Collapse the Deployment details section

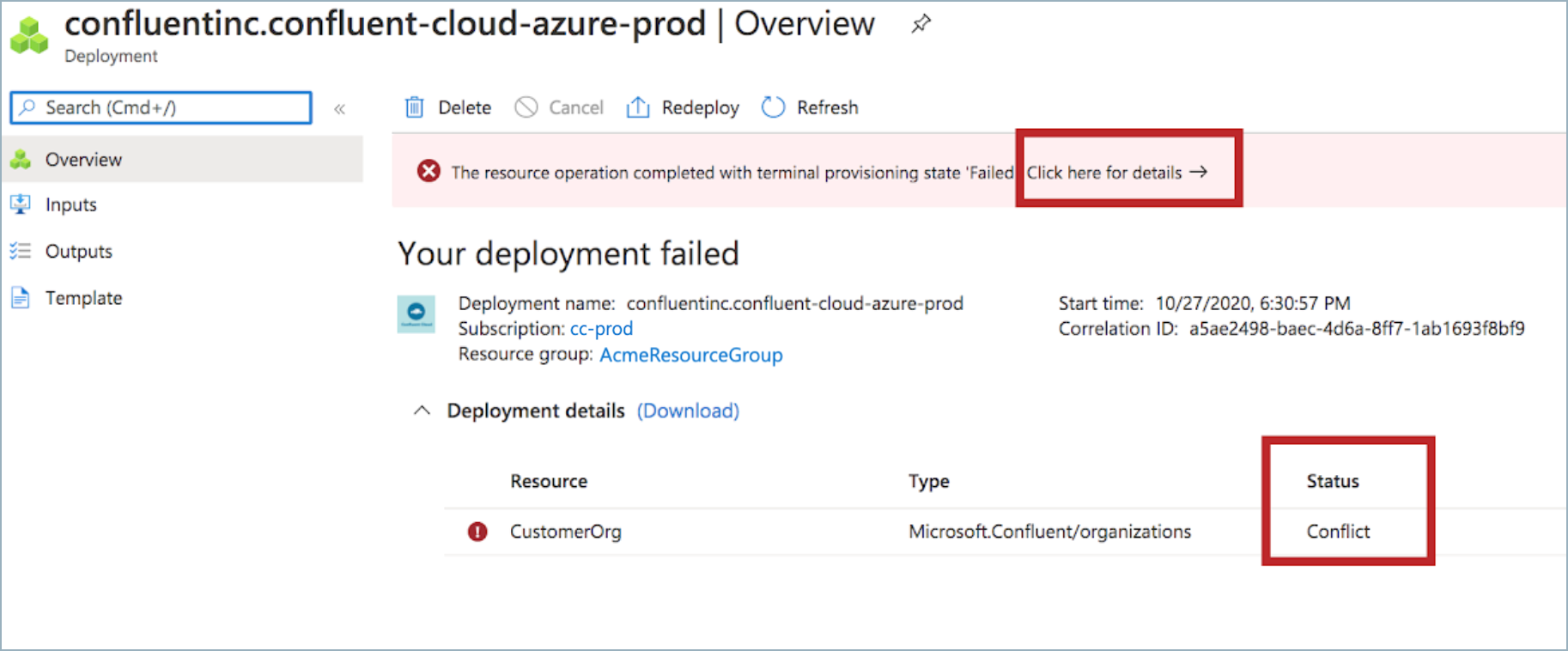click(422, 411)
